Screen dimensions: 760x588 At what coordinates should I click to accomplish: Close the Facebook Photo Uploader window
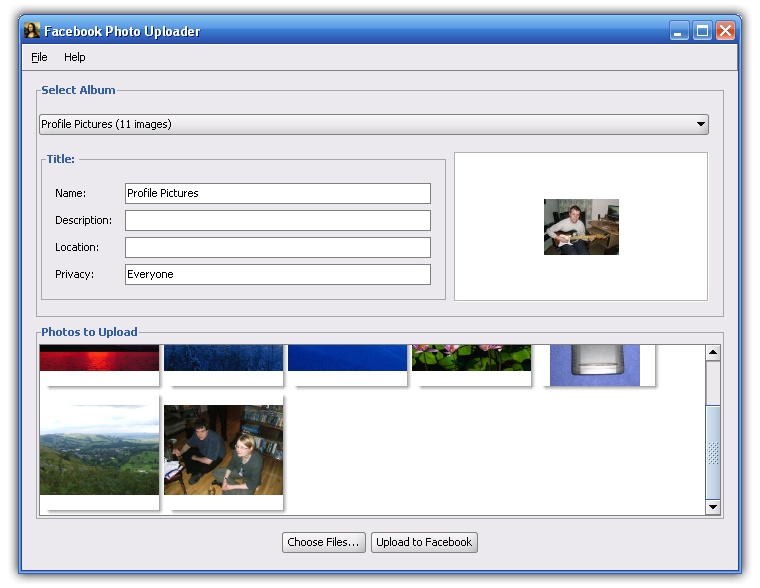coord(726,31)
